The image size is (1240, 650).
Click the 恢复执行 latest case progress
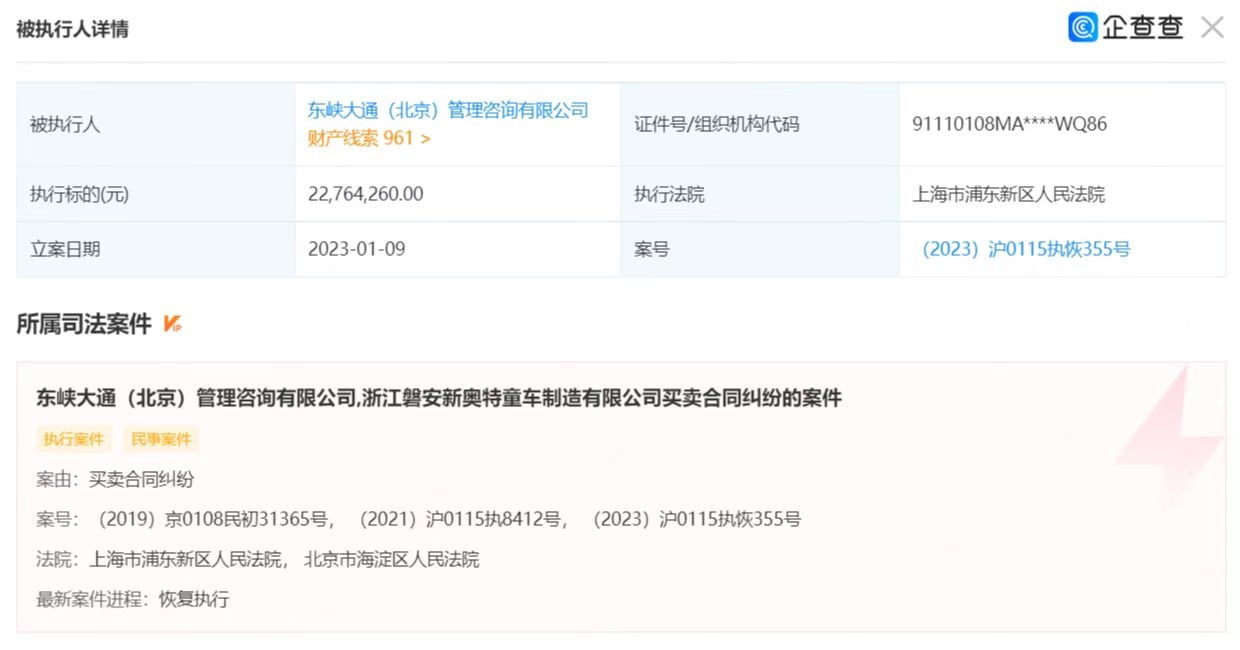point(194,599)
